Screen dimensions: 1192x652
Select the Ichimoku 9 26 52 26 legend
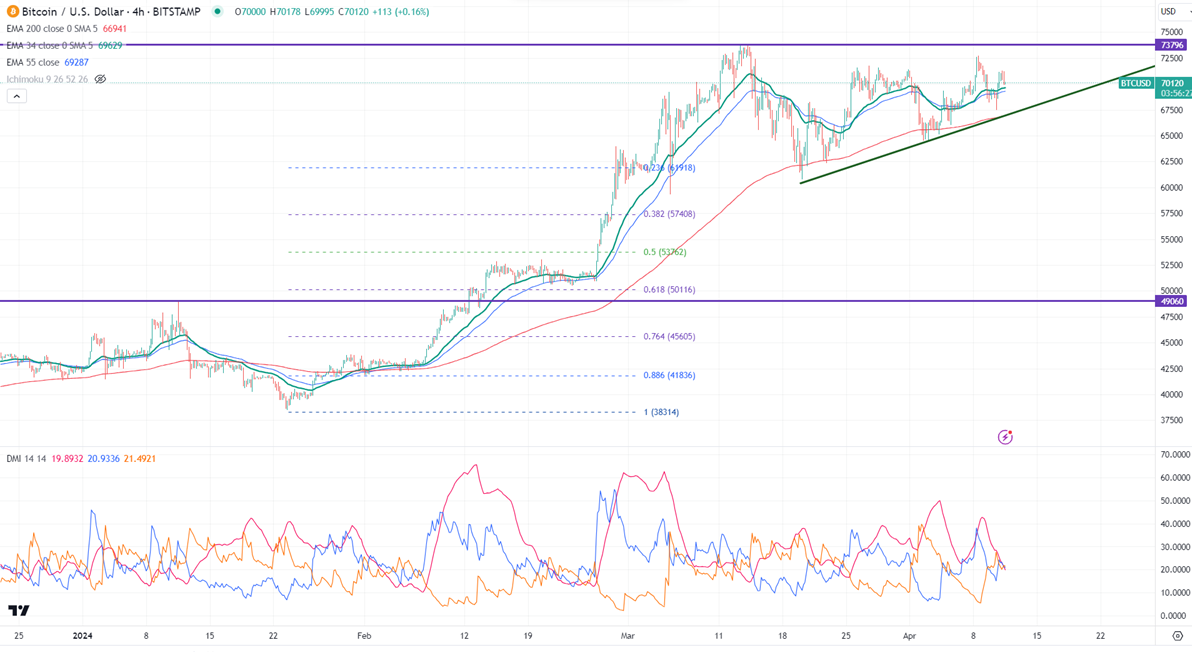[47, 79]
